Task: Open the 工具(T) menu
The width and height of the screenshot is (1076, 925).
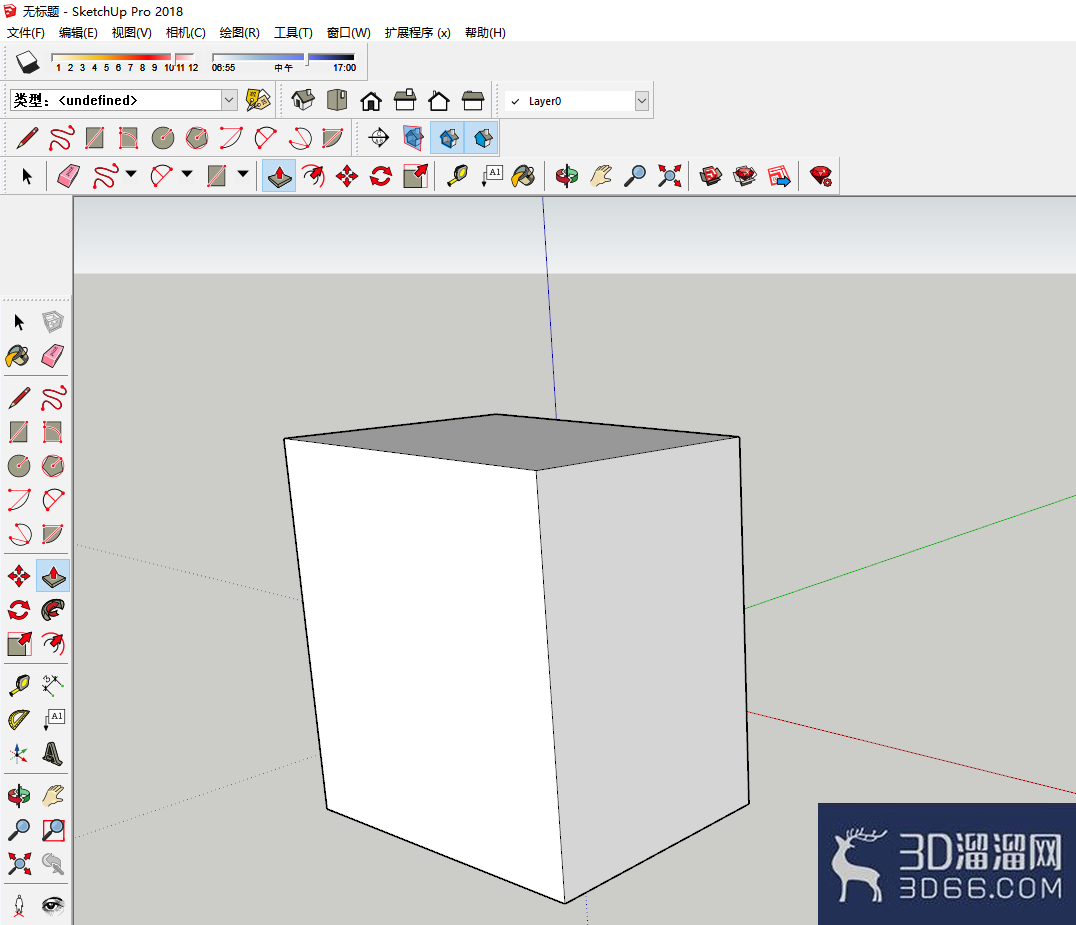Action: coord(293,32)
